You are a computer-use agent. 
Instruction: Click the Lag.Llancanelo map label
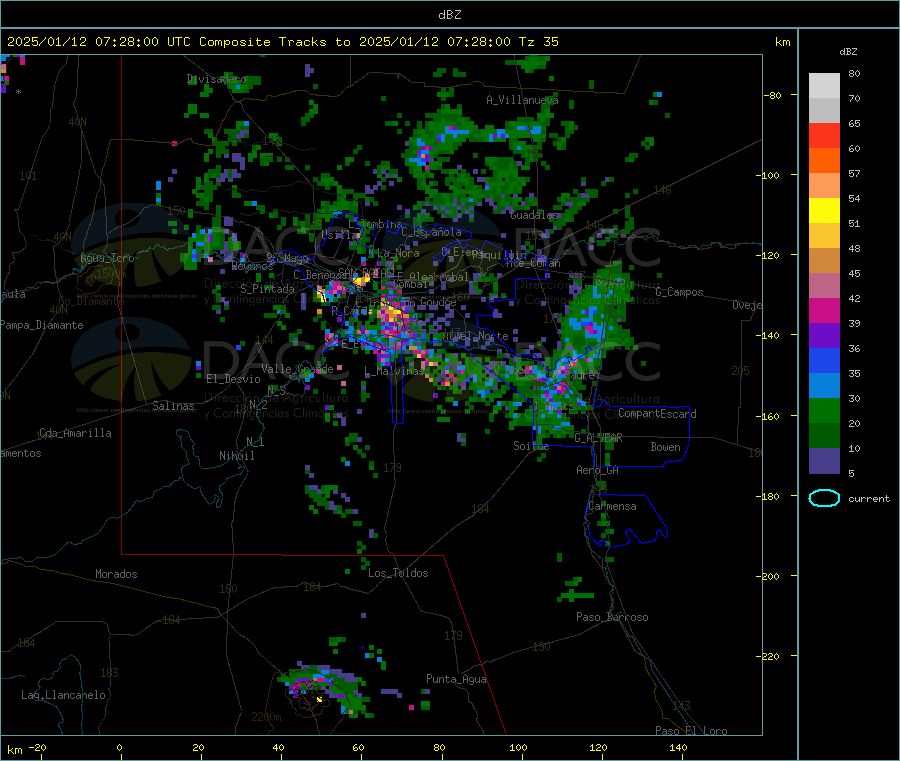pos(64,696)
